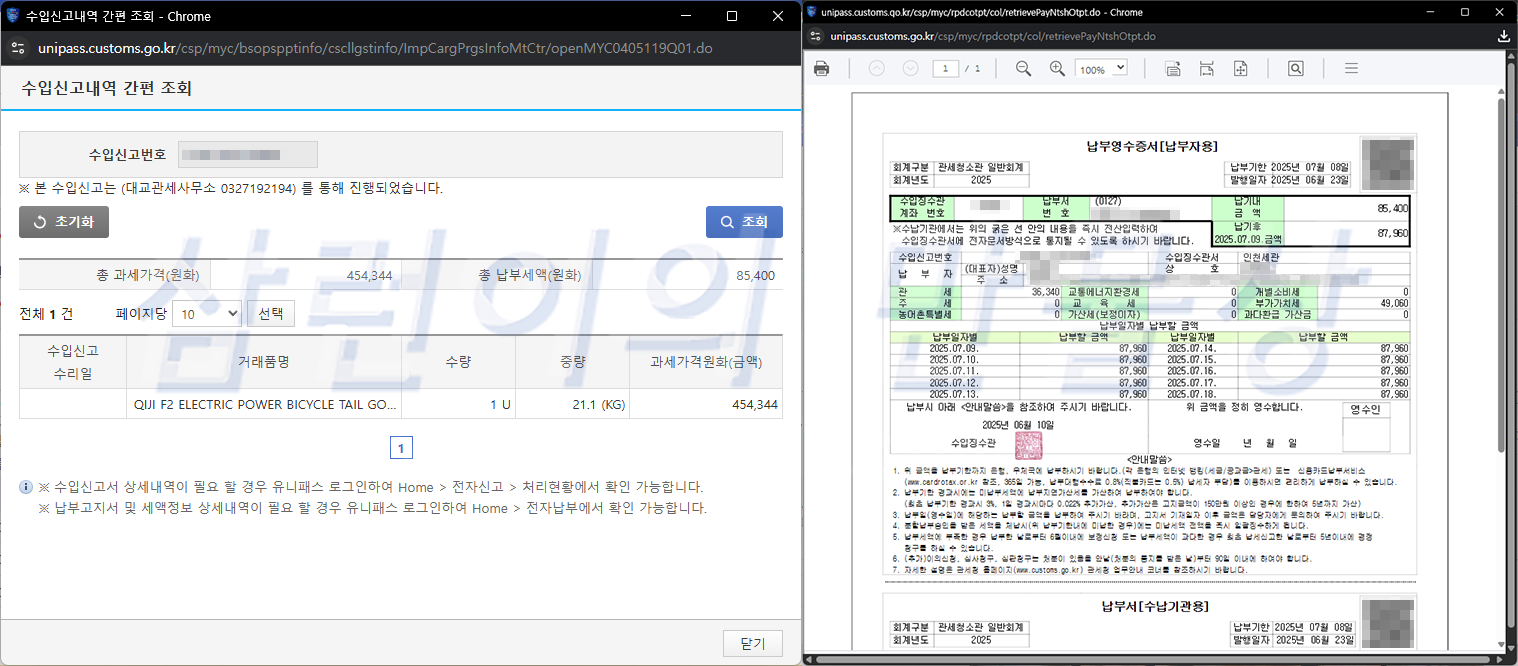Zoom in on the receipt document
Screen dimensions: 1518x666
pos(1057,69)
